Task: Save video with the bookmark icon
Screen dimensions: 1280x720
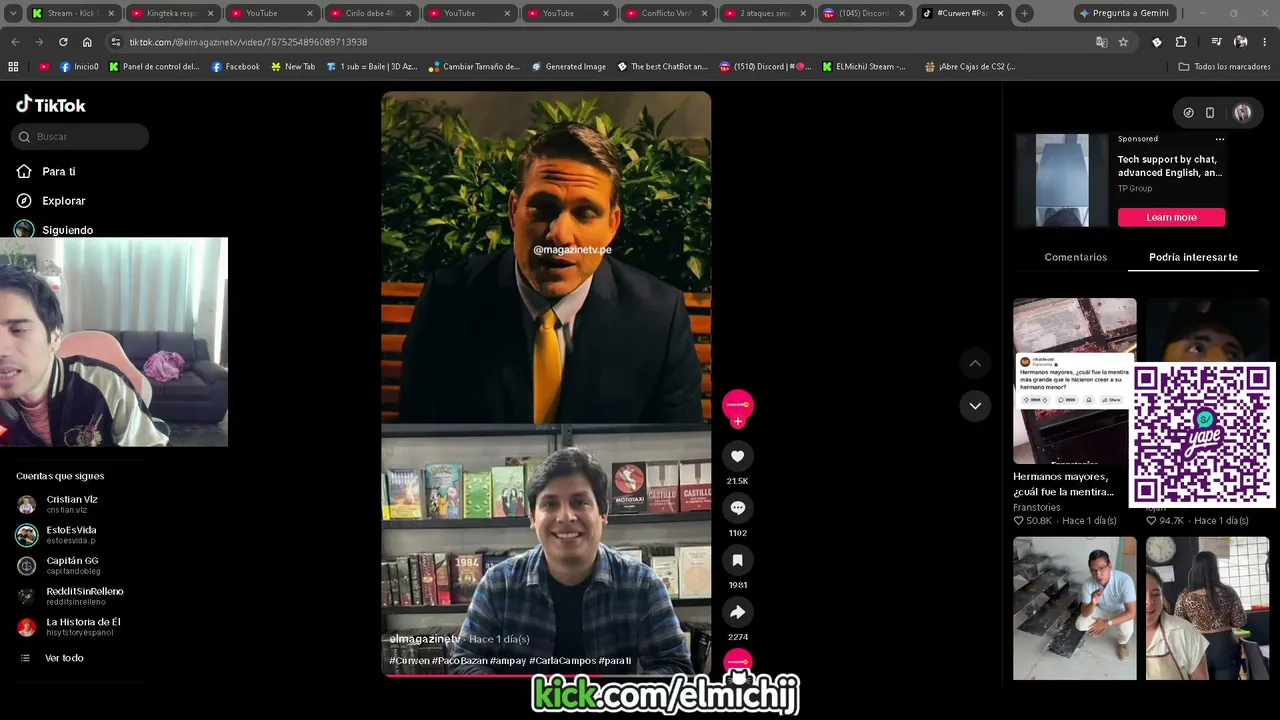Action: point(738,560)
